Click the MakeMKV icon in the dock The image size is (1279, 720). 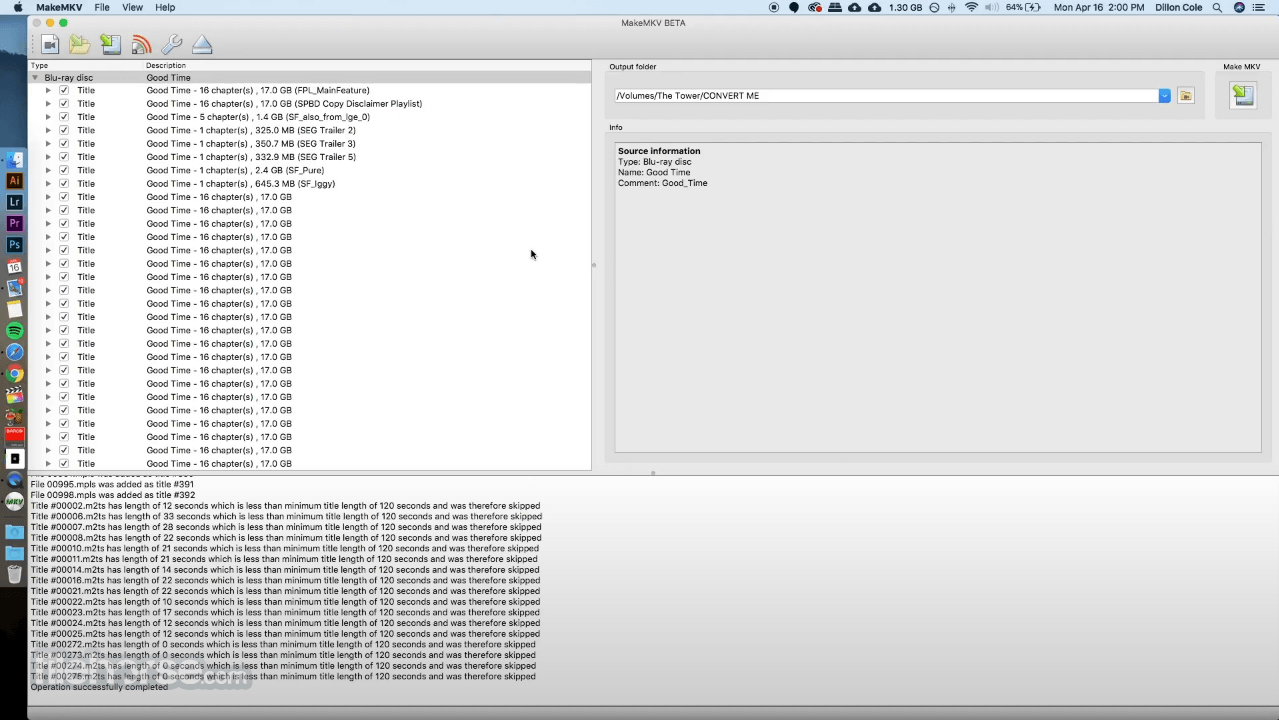(x=15, y=502)
